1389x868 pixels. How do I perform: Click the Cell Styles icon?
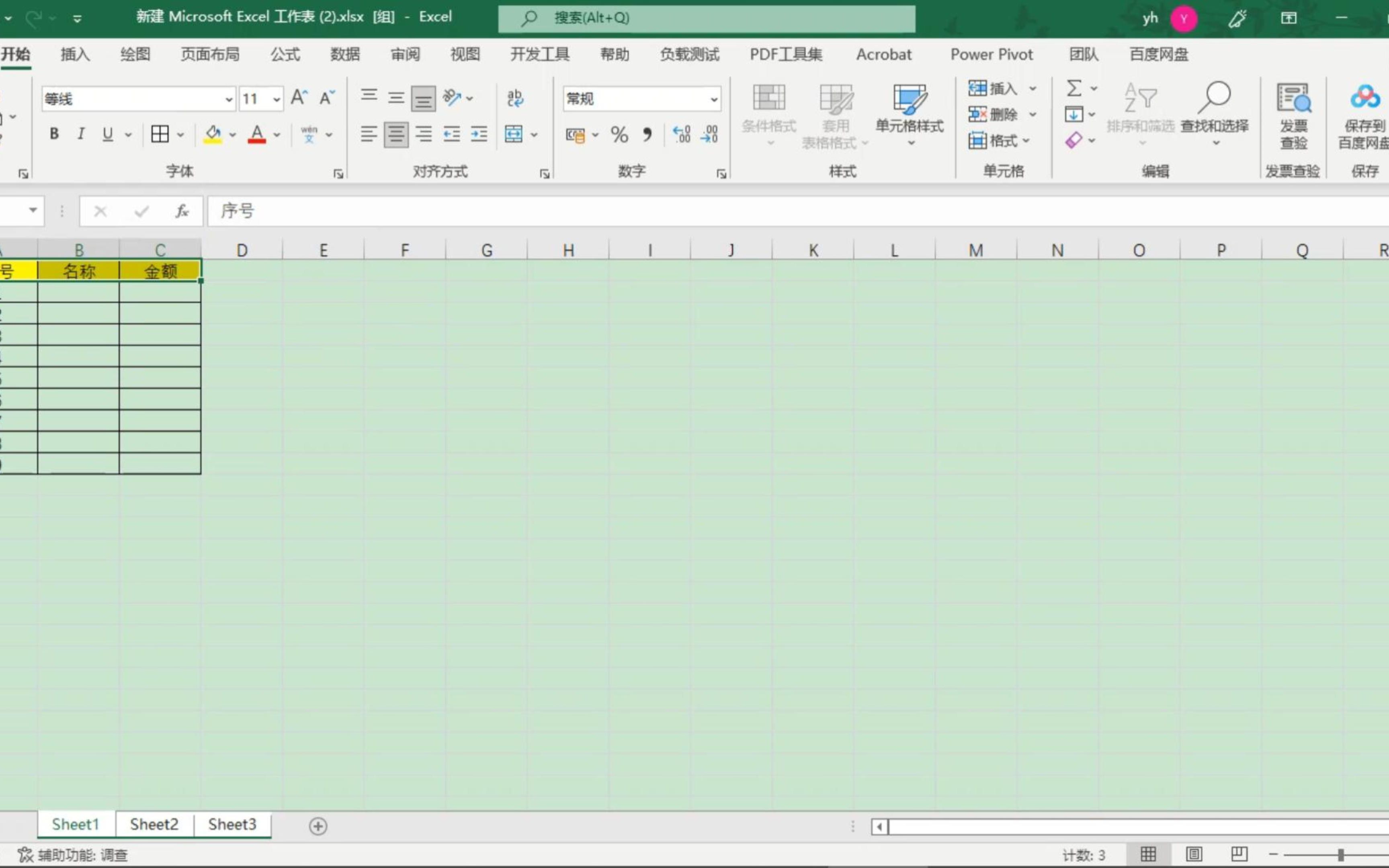(x=909, y=99)
